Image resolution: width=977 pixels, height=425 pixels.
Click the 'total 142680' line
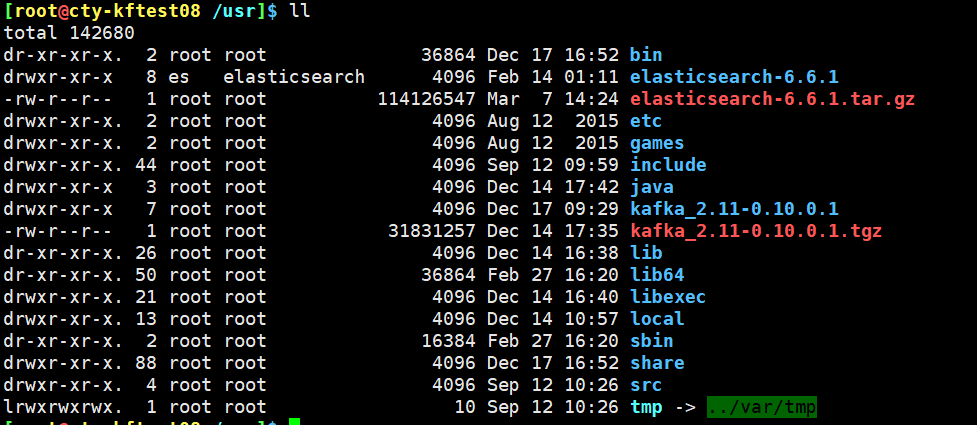(x=69, y=32)
